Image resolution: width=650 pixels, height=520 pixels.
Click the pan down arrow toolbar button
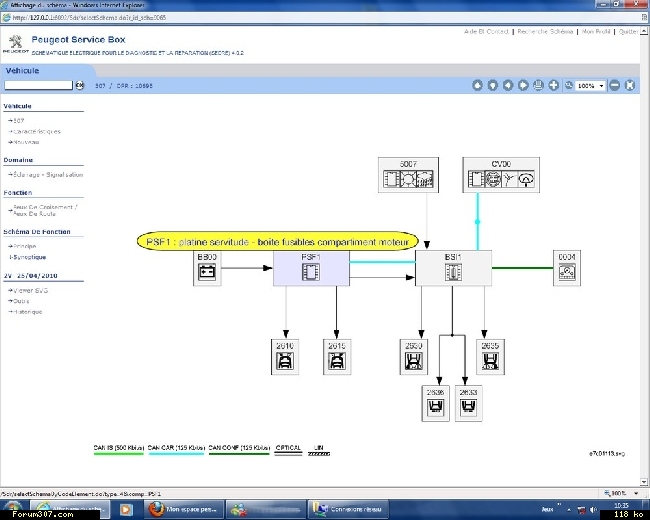[x=492, y=85]
